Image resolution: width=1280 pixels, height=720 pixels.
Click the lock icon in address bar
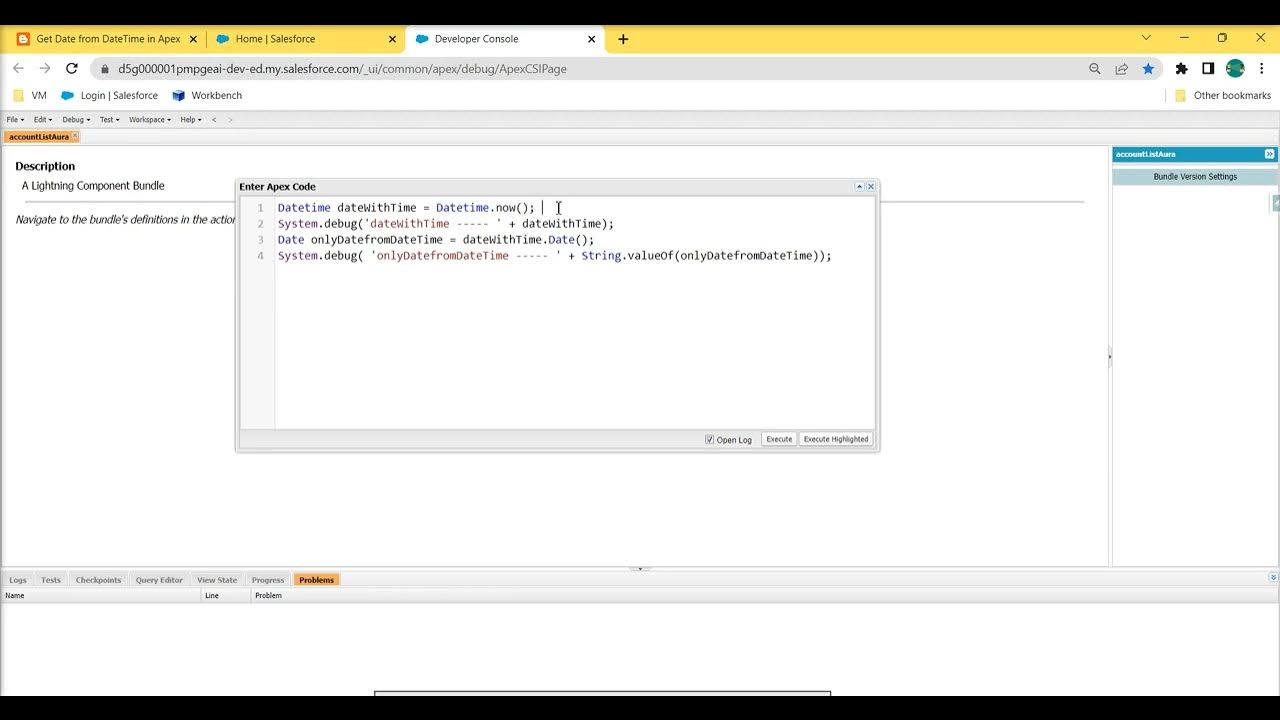pyautogui.click(x=105, y=69)
